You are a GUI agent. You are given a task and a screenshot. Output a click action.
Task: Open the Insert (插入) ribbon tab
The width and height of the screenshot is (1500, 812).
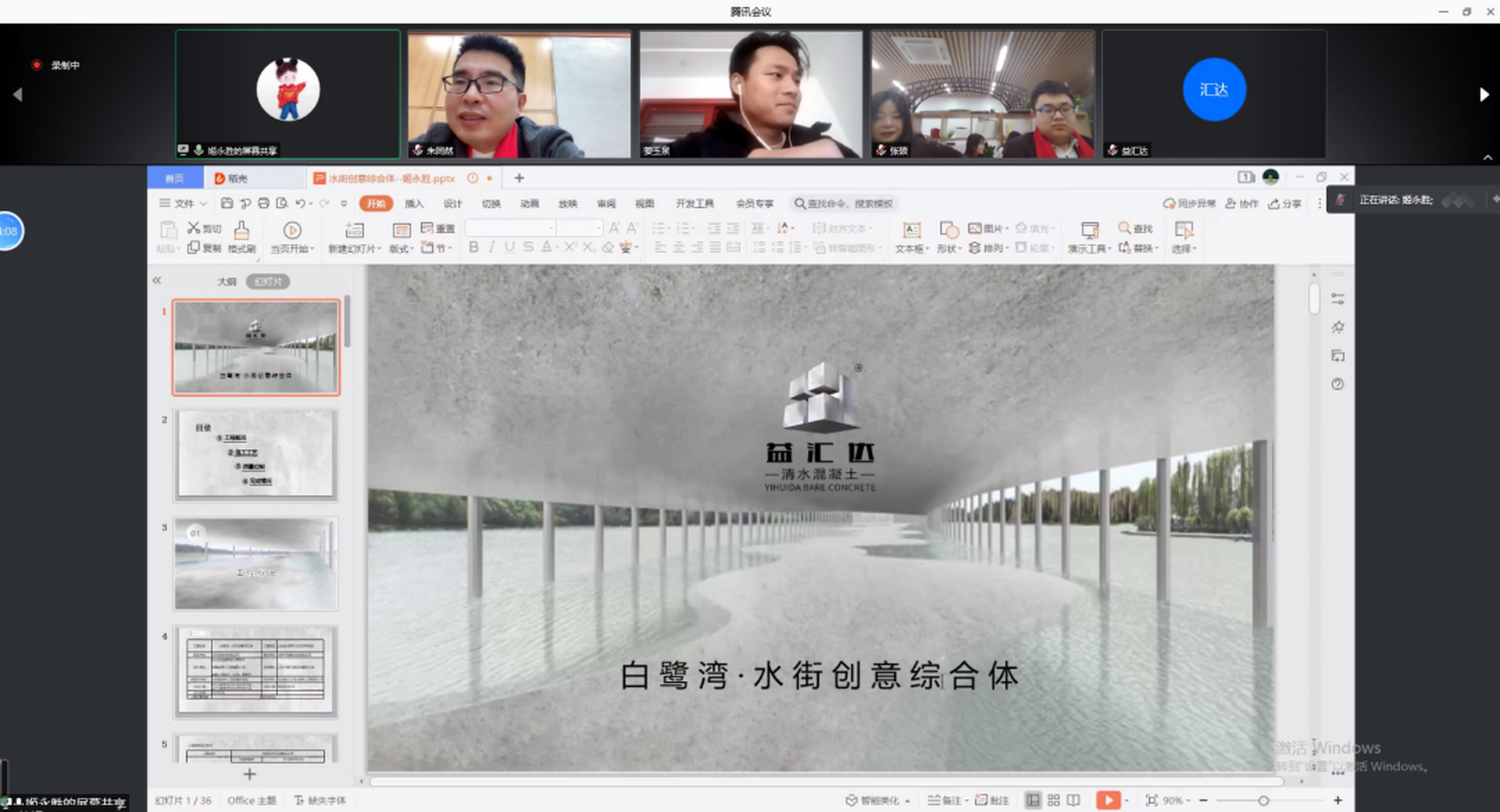click(x=414, y=203)
